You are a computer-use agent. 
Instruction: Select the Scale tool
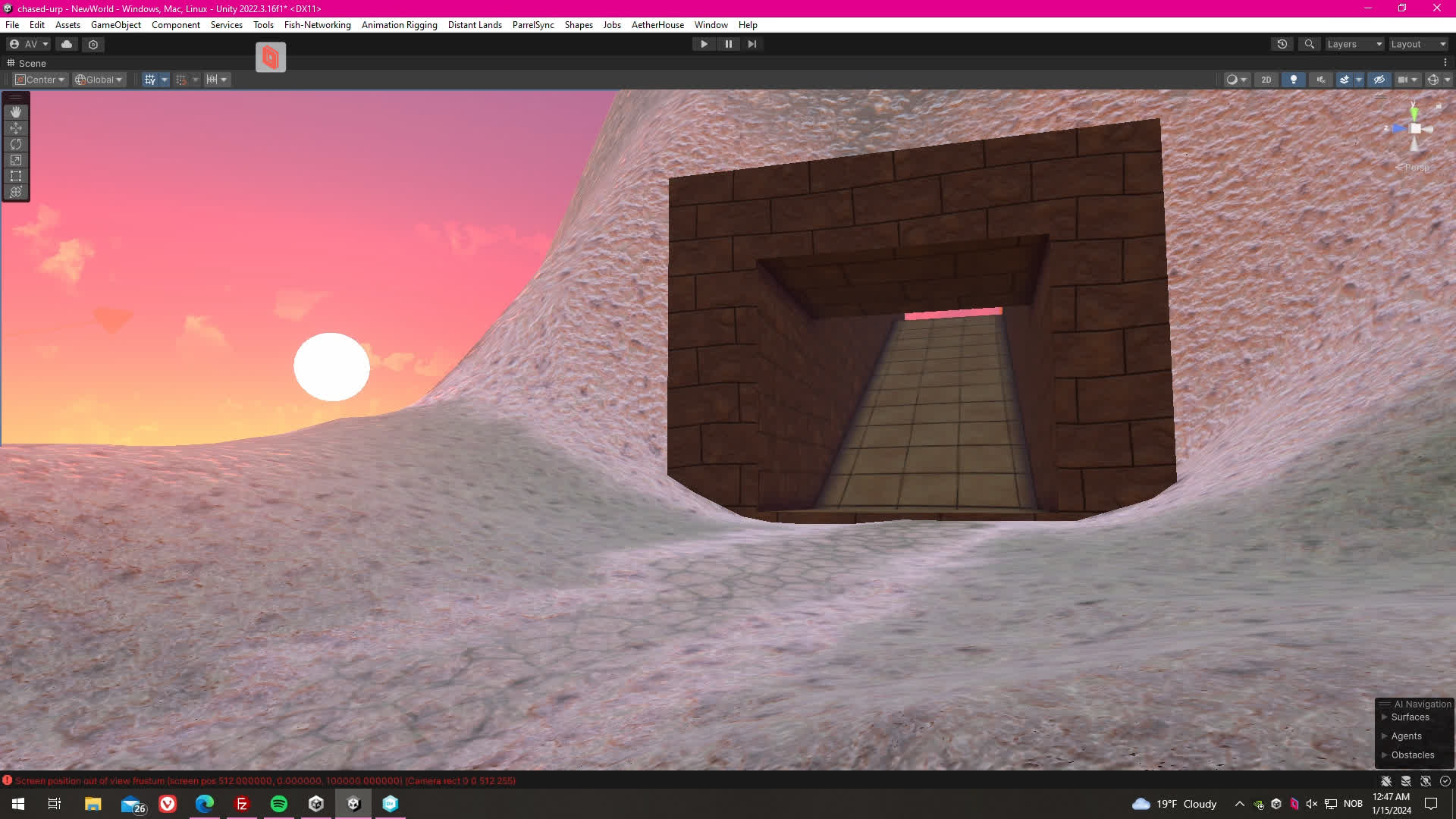click(x=16, y=160)
